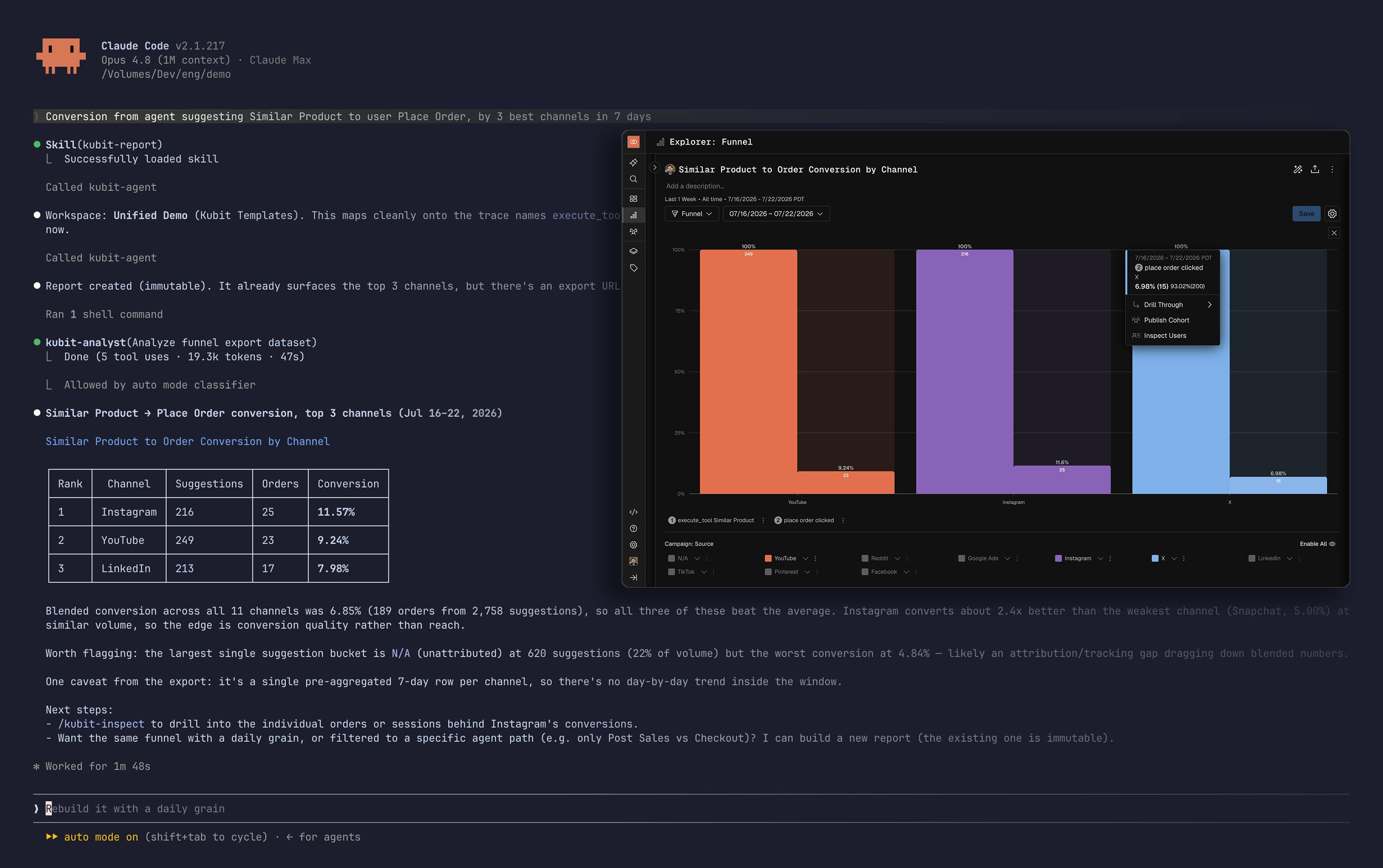Click the YouTube orange color swatch
Screen dimensions: 1383x868
pyautogui.click(x=768, y=558)
